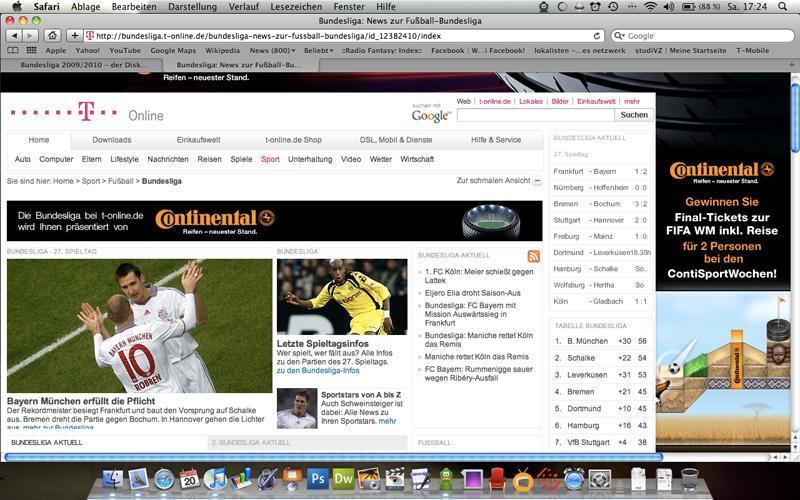Image resolution: width=800 pixels, height=500 pixels.
Task: Go back with Safari's back arrow
Action: pyautogui.click(x=14, y=36)
